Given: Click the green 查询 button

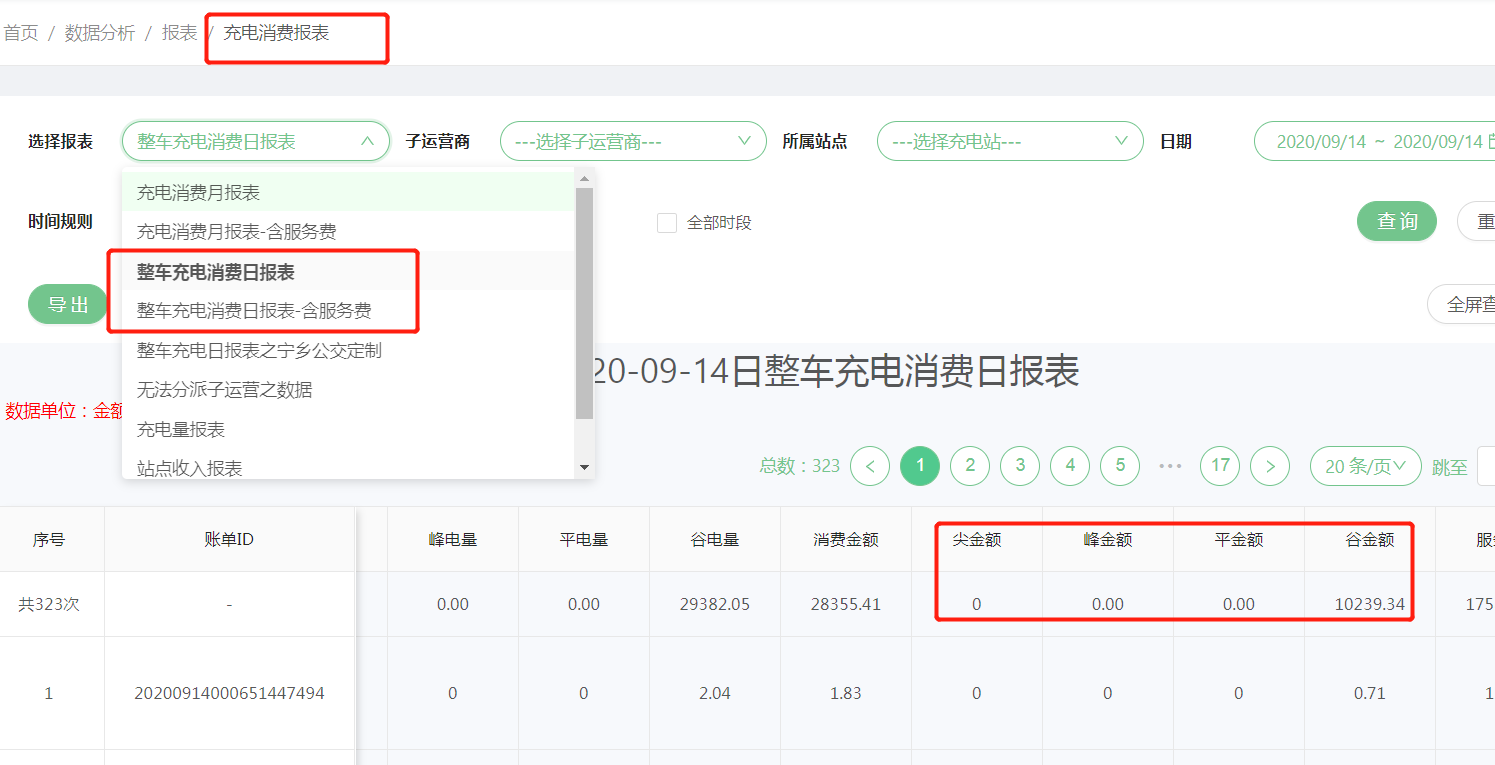Looking at the screenshot, I should 1396,222.
